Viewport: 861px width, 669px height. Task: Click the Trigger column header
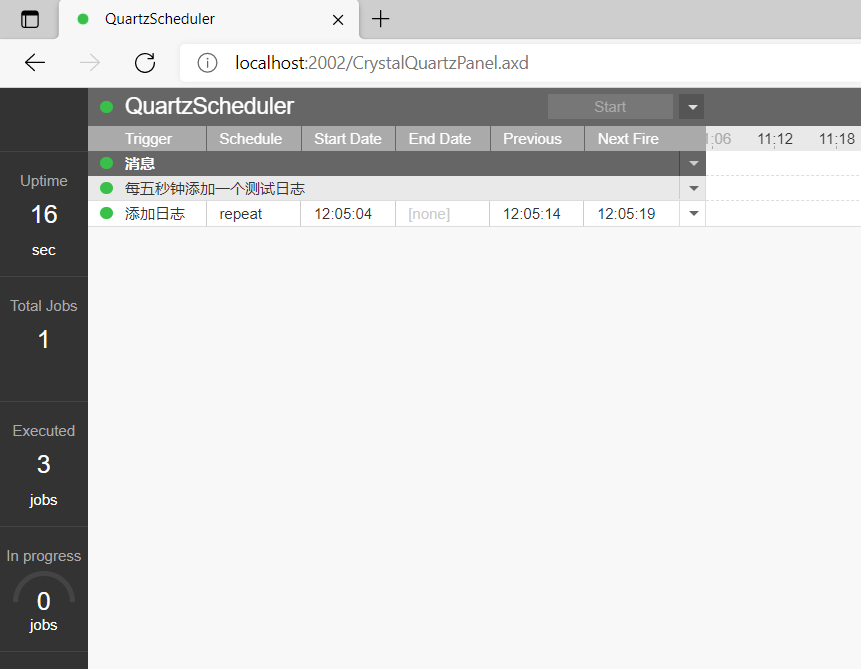(148, 138)
